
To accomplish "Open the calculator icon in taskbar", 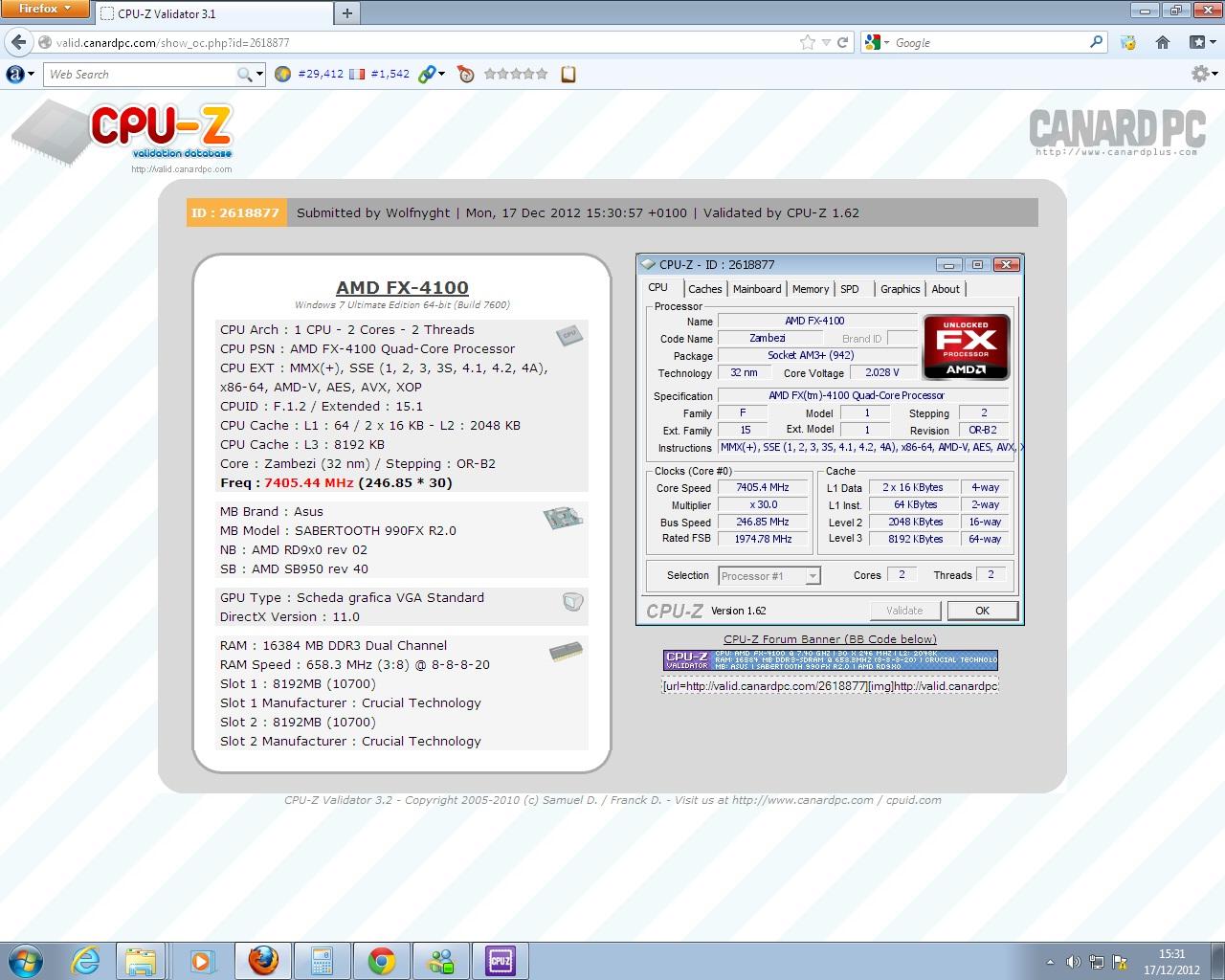I will (x=323, y=961).
